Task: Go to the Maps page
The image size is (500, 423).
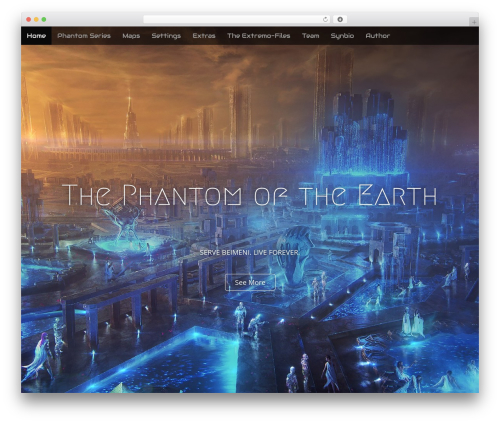Action: pyautogui.click(x=131, y=36)
